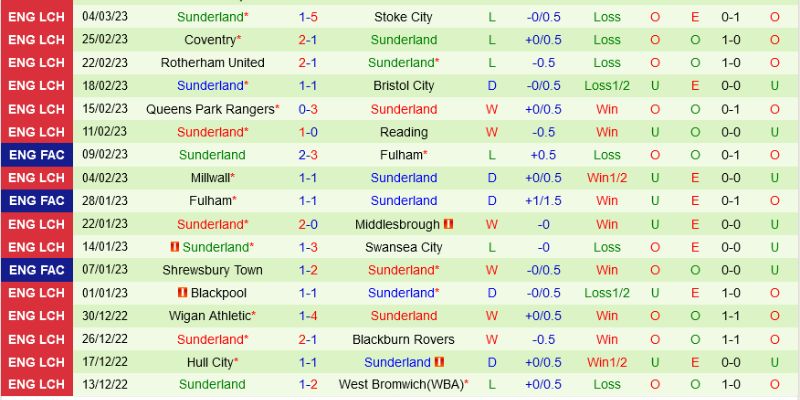Open the 0-3 Queens Park Rangers score
Viewport: 800px width, 400px height.
(x=308, y=109)
